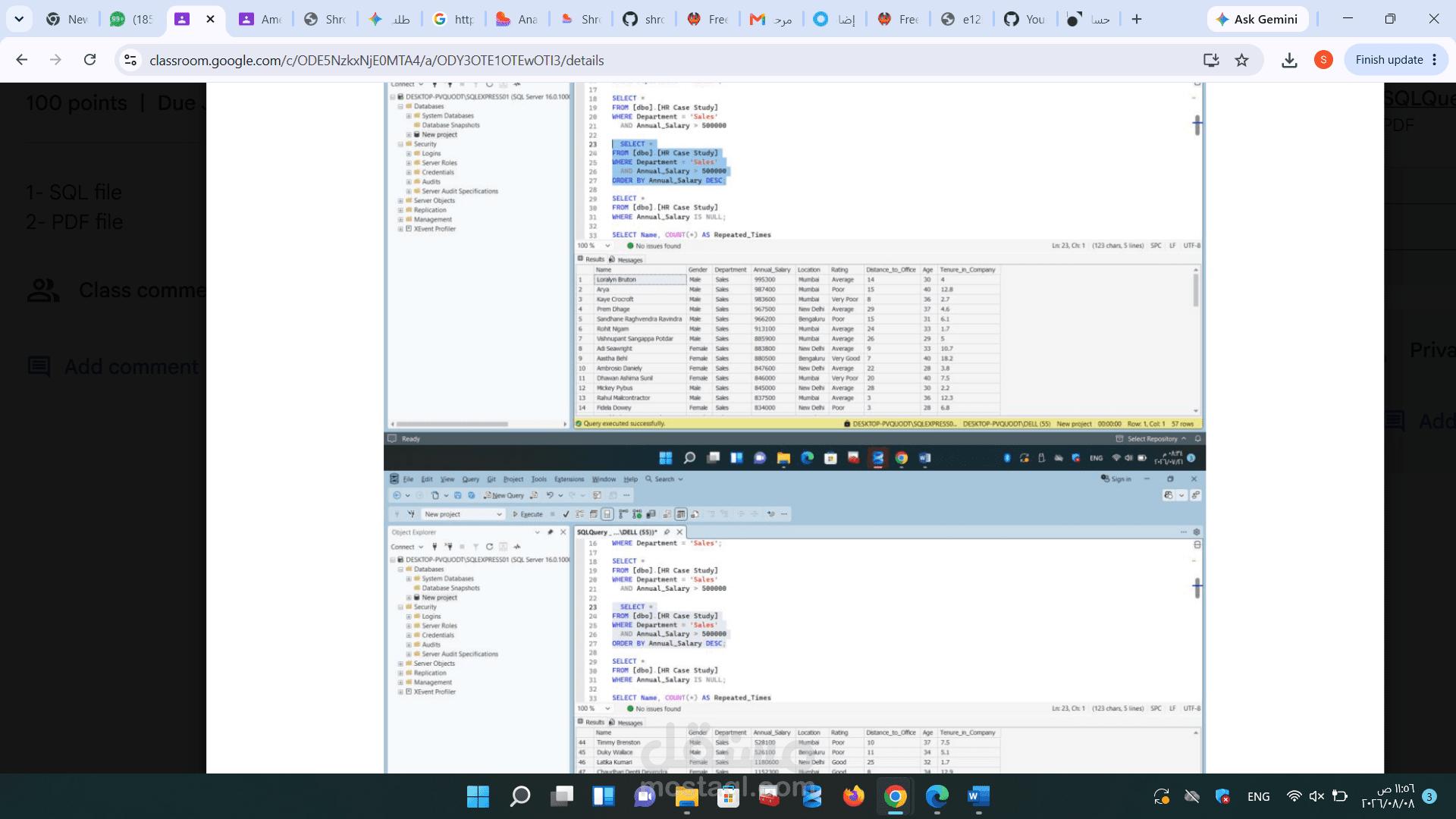The image size is (1456, 819).
Task: Click Select Repository in upper SSMS status bar
Action: click(x=1151, y=439)
